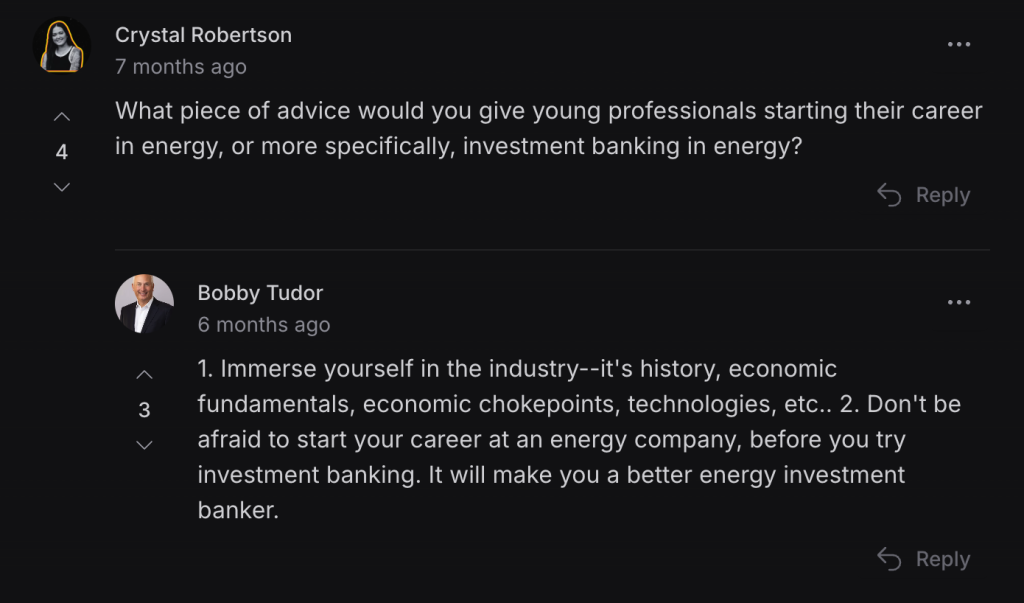
Task: Downvote Crystal Robertson's question
Action: [61, 187]
